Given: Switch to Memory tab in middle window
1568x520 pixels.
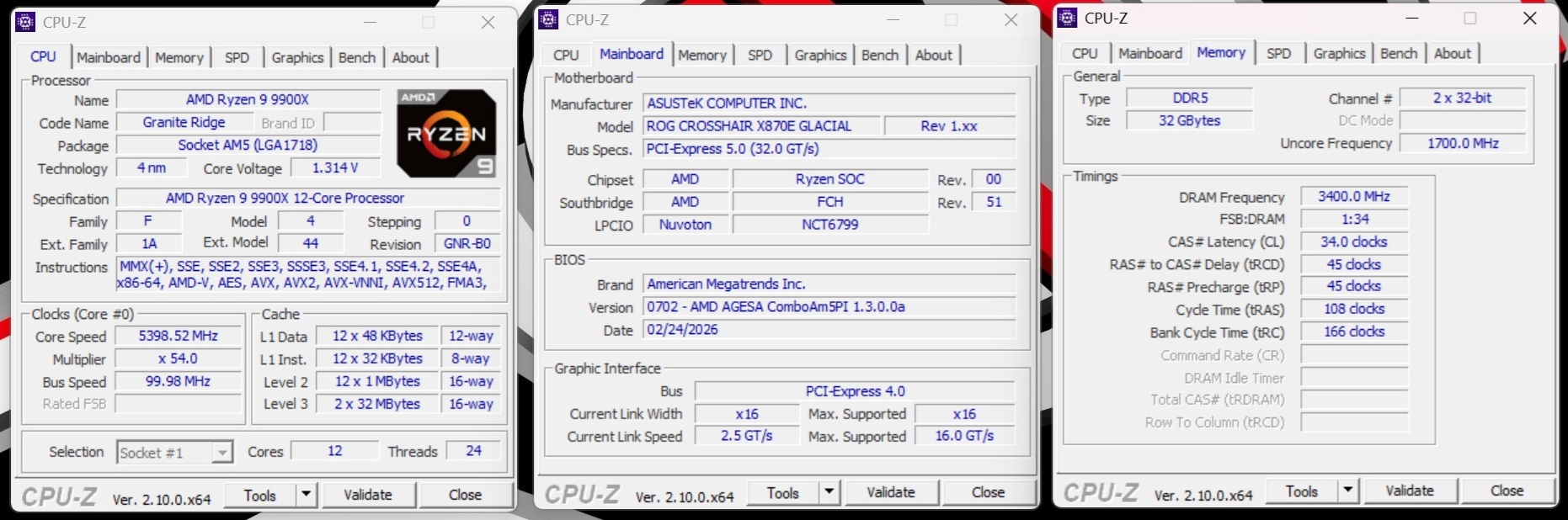Looking at the screenshot, I should tap(702, 55).
